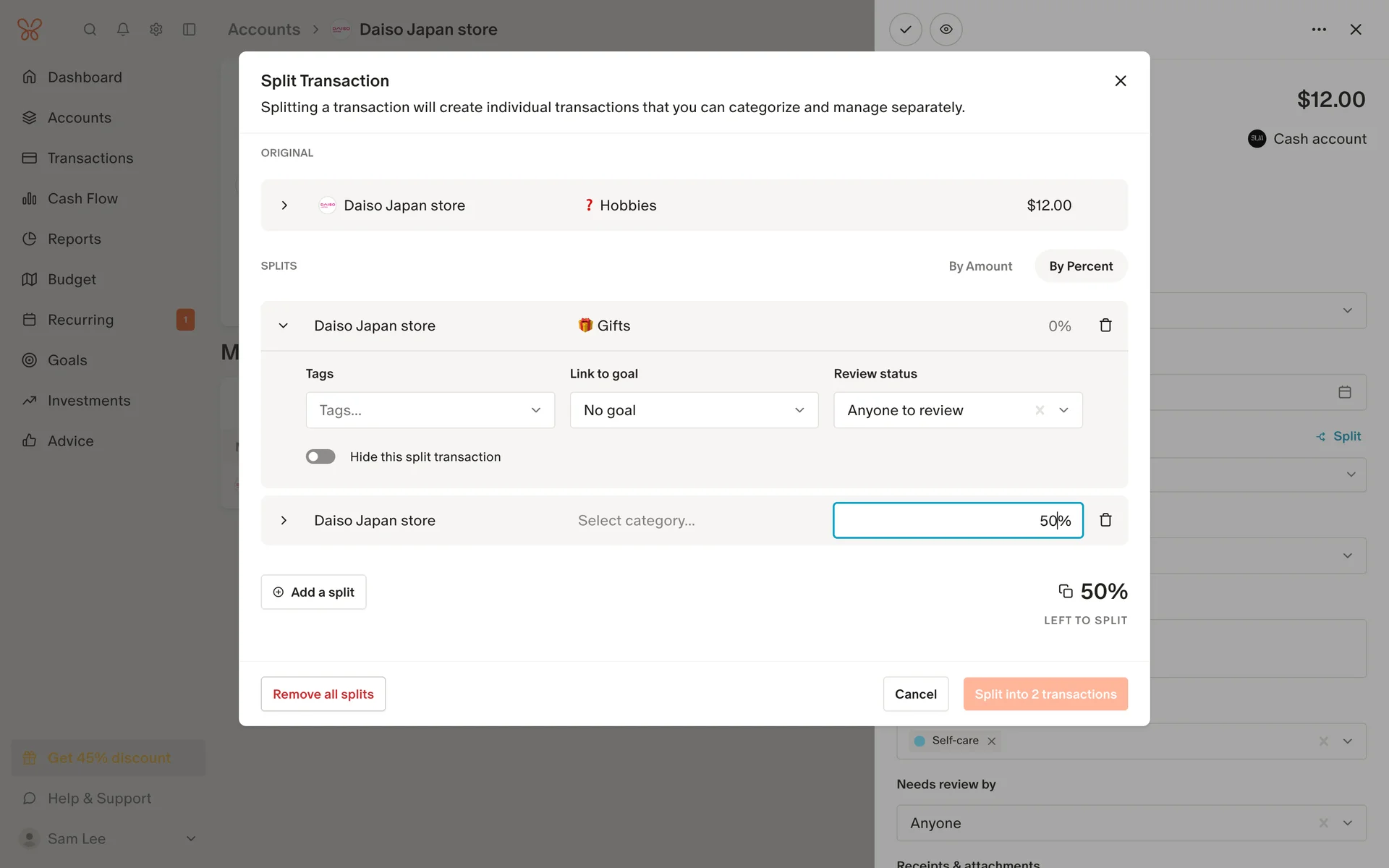Select the By Percent split mode
Image resolution: width=1389 pixels, height=868 pixels.
click(1080, 266)
